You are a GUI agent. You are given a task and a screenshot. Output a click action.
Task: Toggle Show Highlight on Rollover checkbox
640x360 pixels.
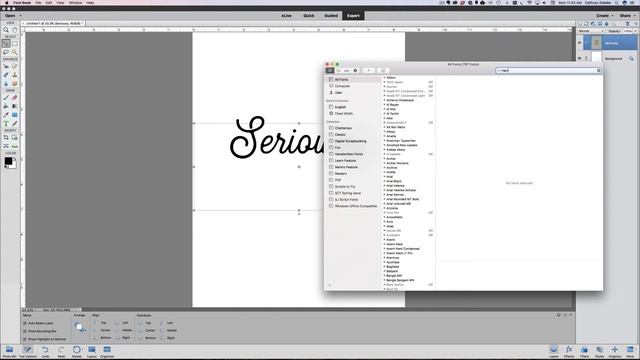(25, 339)
